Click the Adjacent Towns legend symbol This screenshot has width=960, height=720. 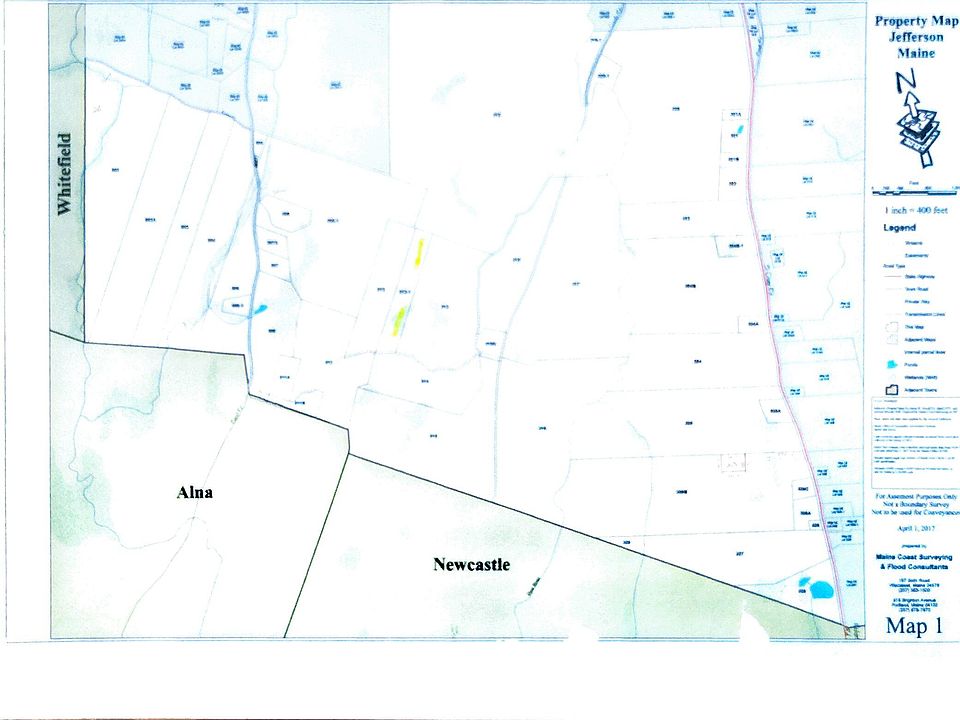891,389
